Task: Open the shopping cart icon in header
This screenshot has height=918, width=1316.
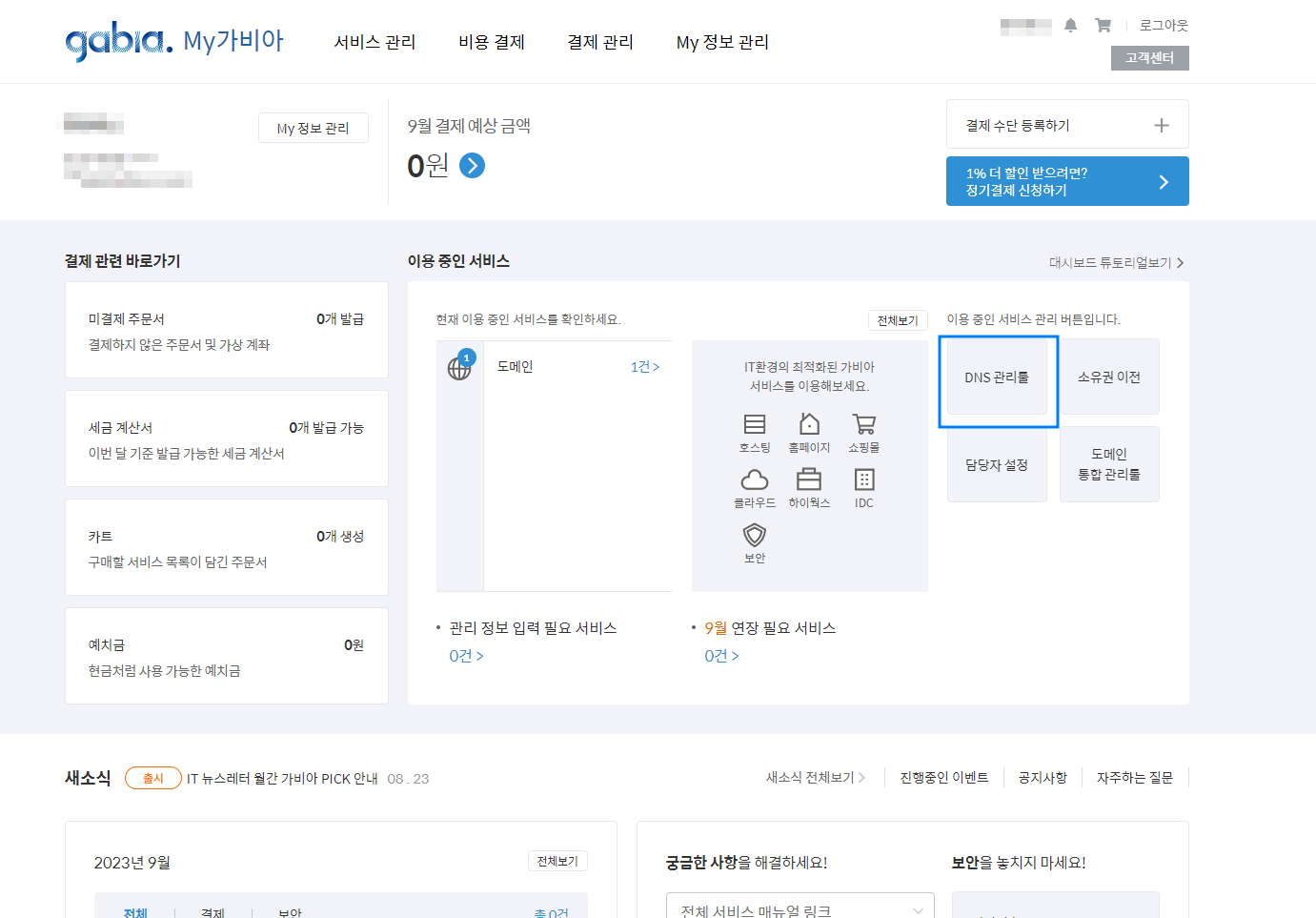Action: coord(1103,26)
